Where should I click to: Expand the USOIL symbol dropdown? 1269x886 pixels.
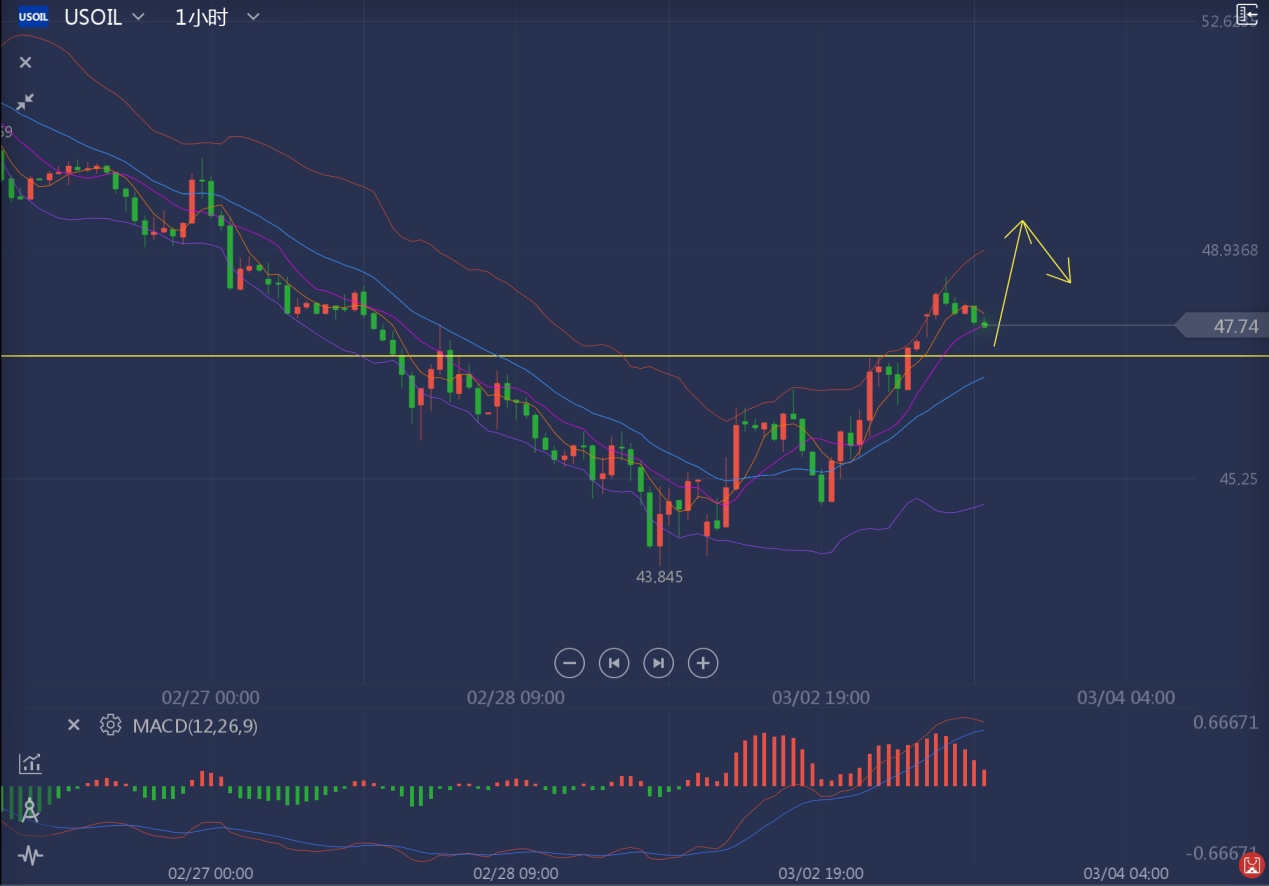pos(138,17)
